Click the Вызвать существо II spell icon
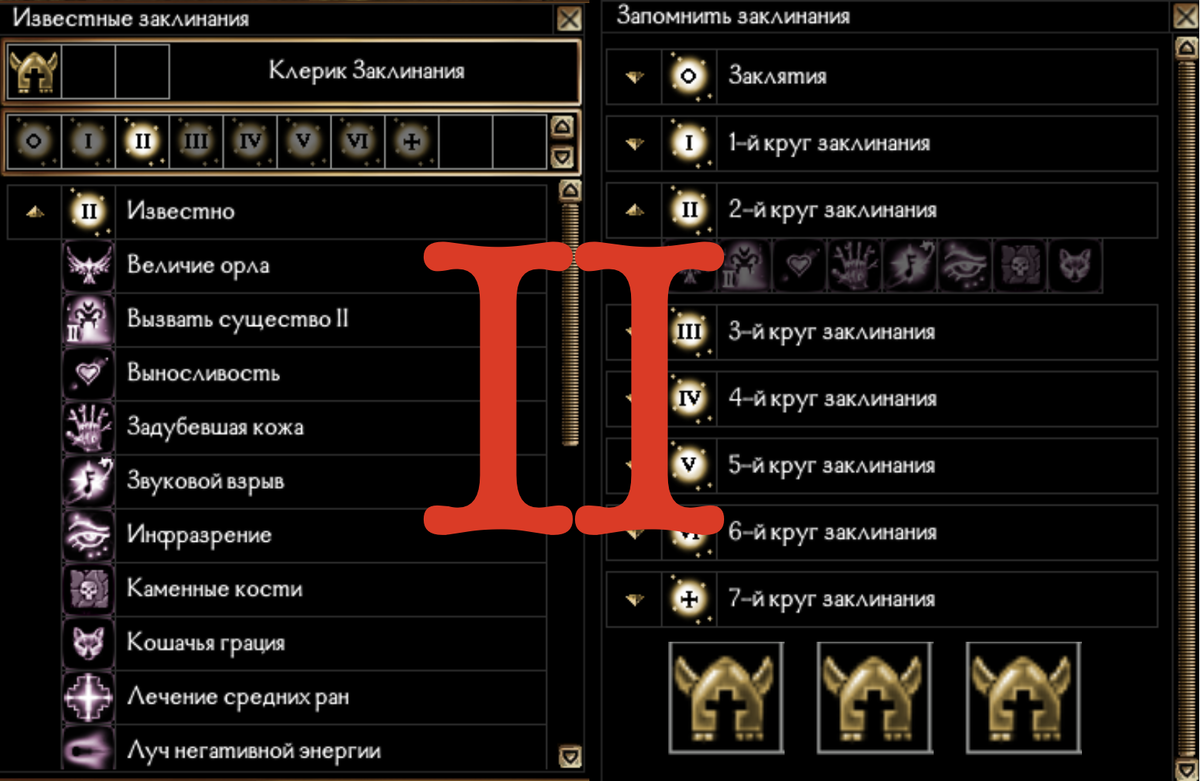This screenshot has width=1200, height=781. coord(88,320)
